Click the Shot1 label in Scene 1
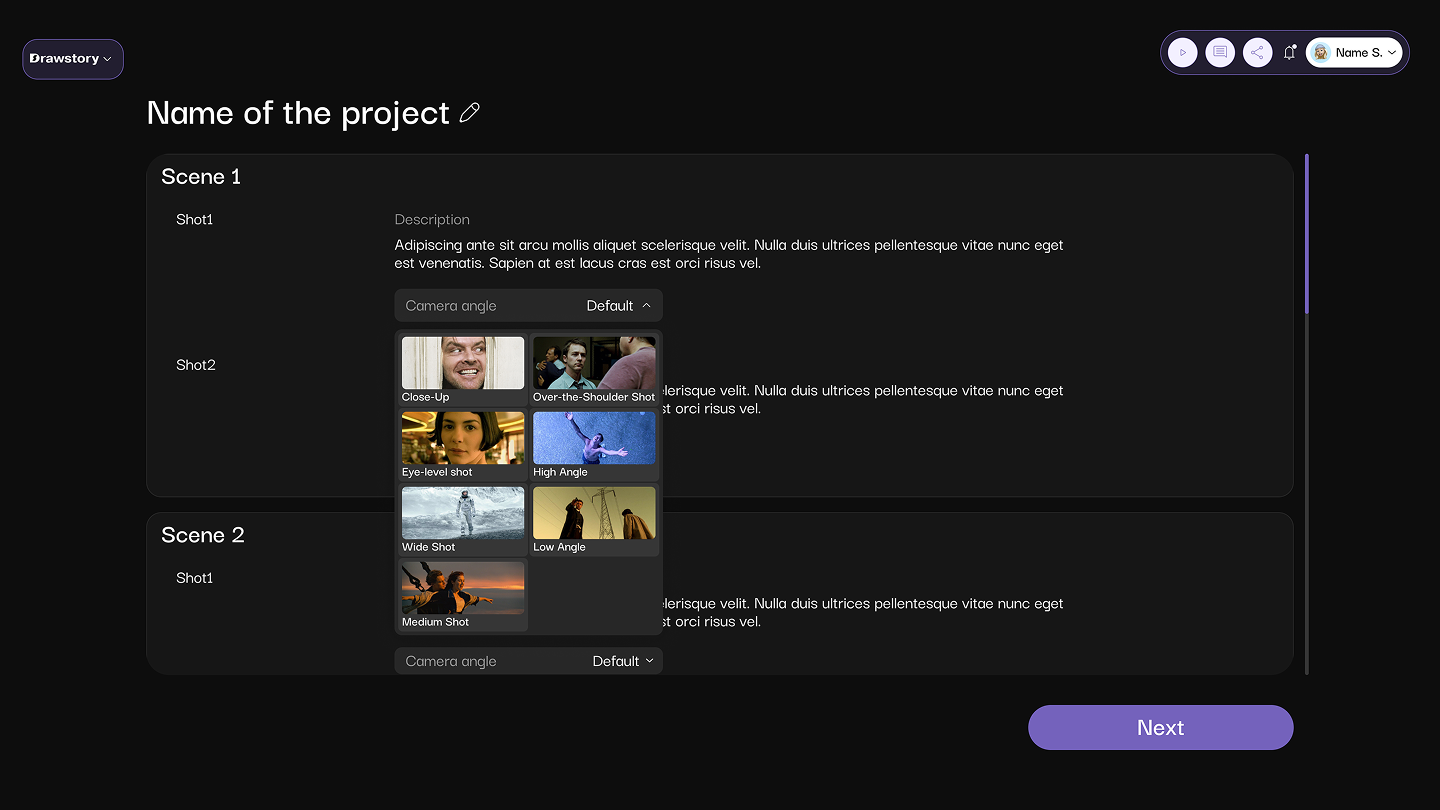Viewport: 1440px width, 810px height. (195, 220)
